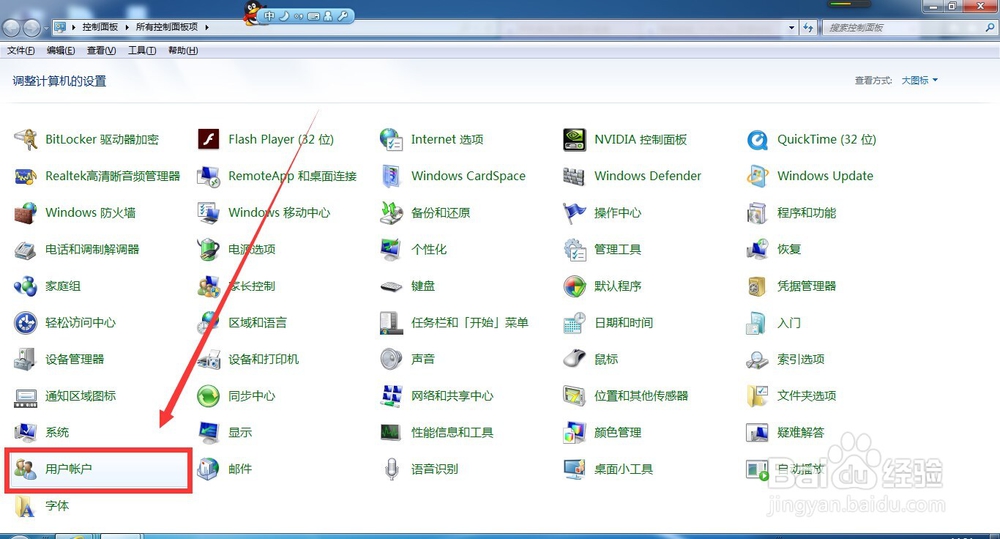Click the 同步中心 green icon

pos(209,396)
